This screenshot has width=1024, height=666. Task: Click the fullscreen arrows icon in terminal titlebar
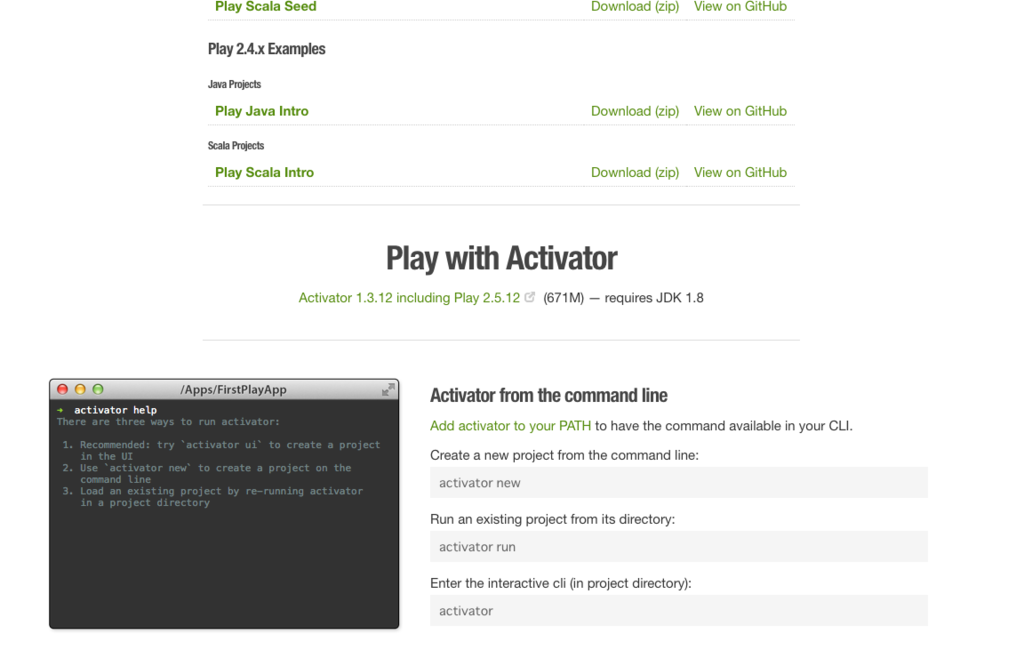[x=388, y=390]
